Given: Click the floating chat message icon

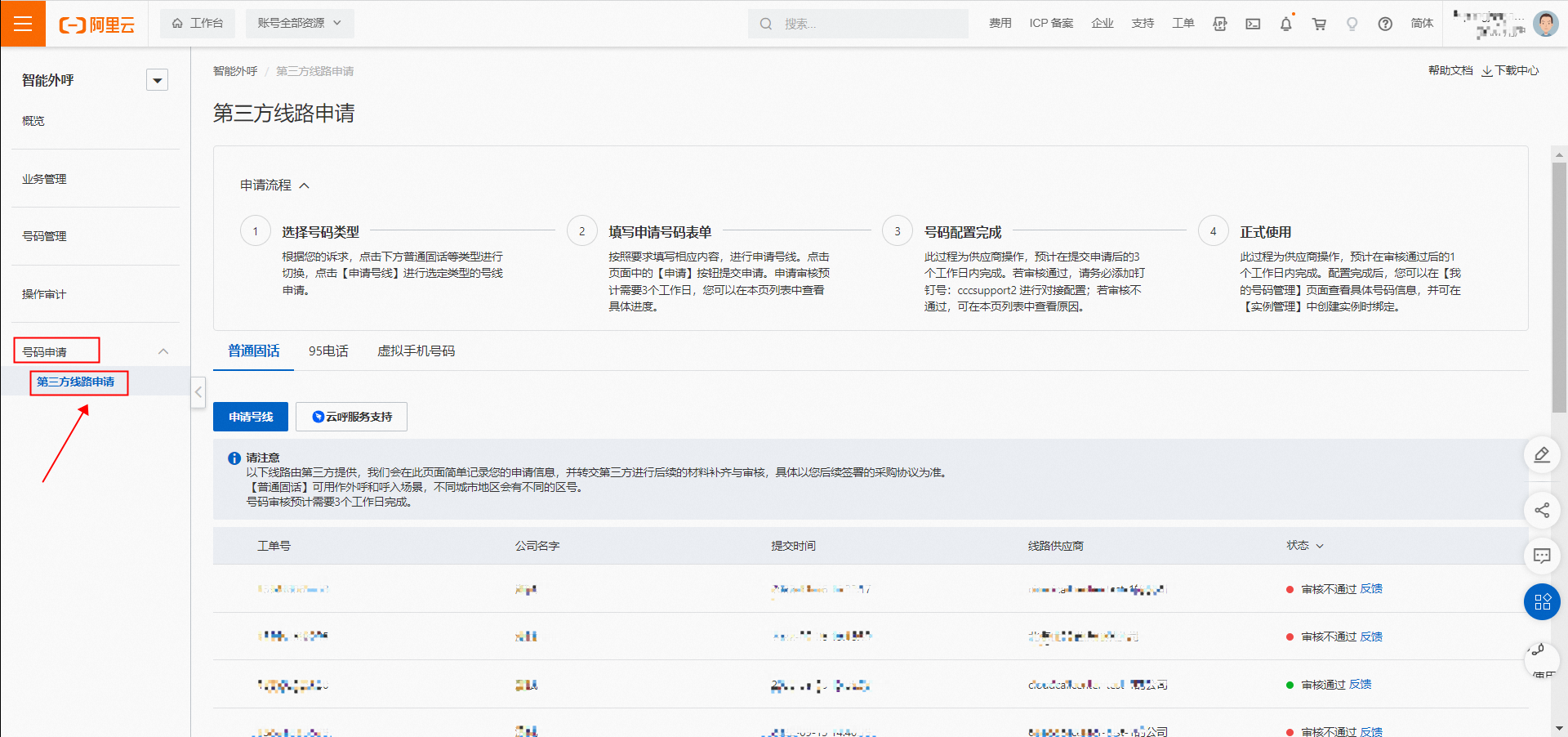Looking at the screenshot, I should click(x=1542, y=556).
